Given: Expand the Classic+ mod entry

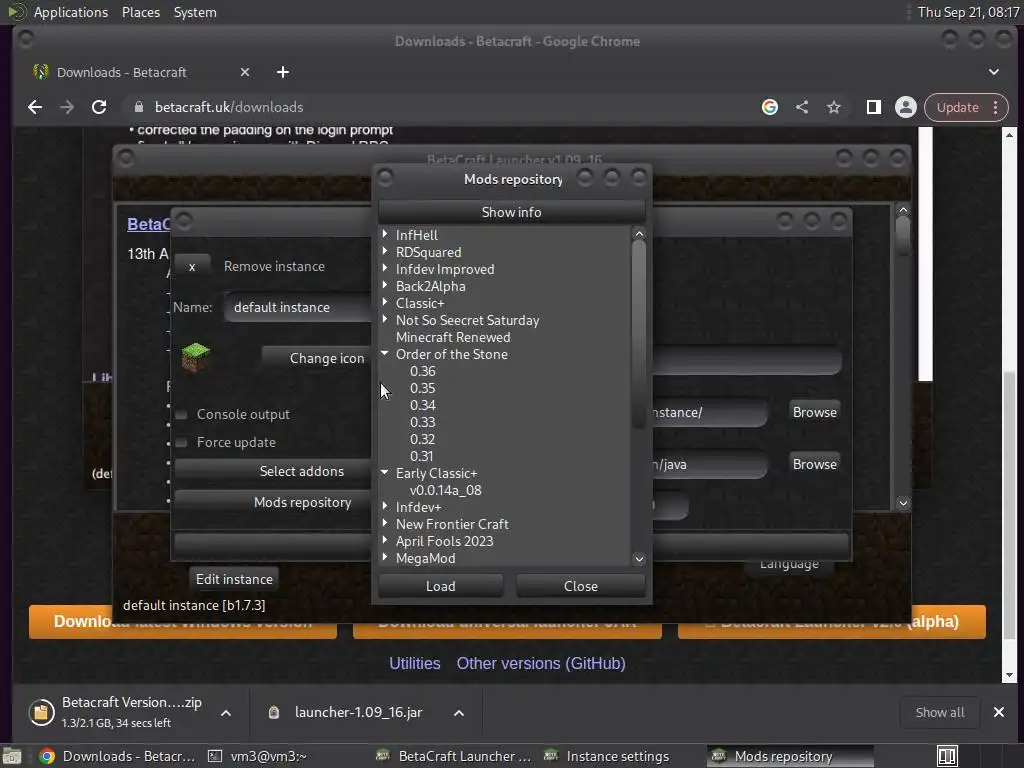Looking at the screenshot, I should point(385,302).
